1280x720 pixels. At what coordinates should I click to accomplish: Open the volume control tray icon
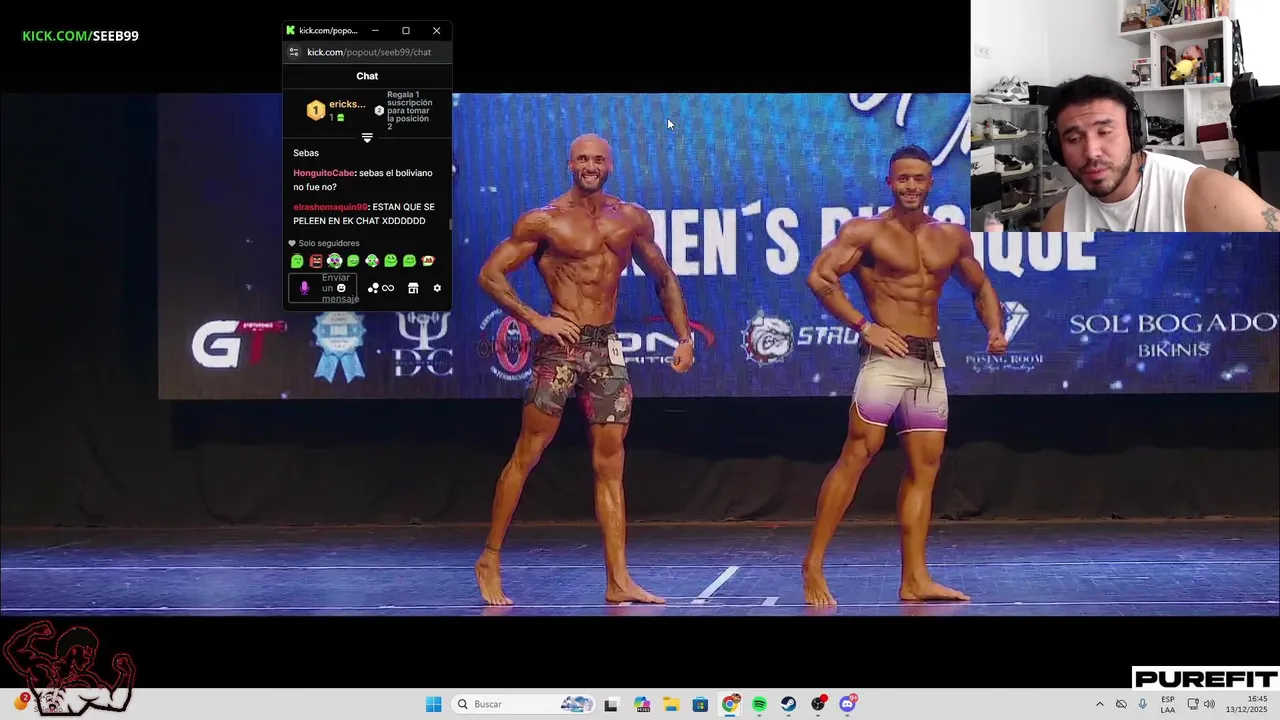[1209, 704]
